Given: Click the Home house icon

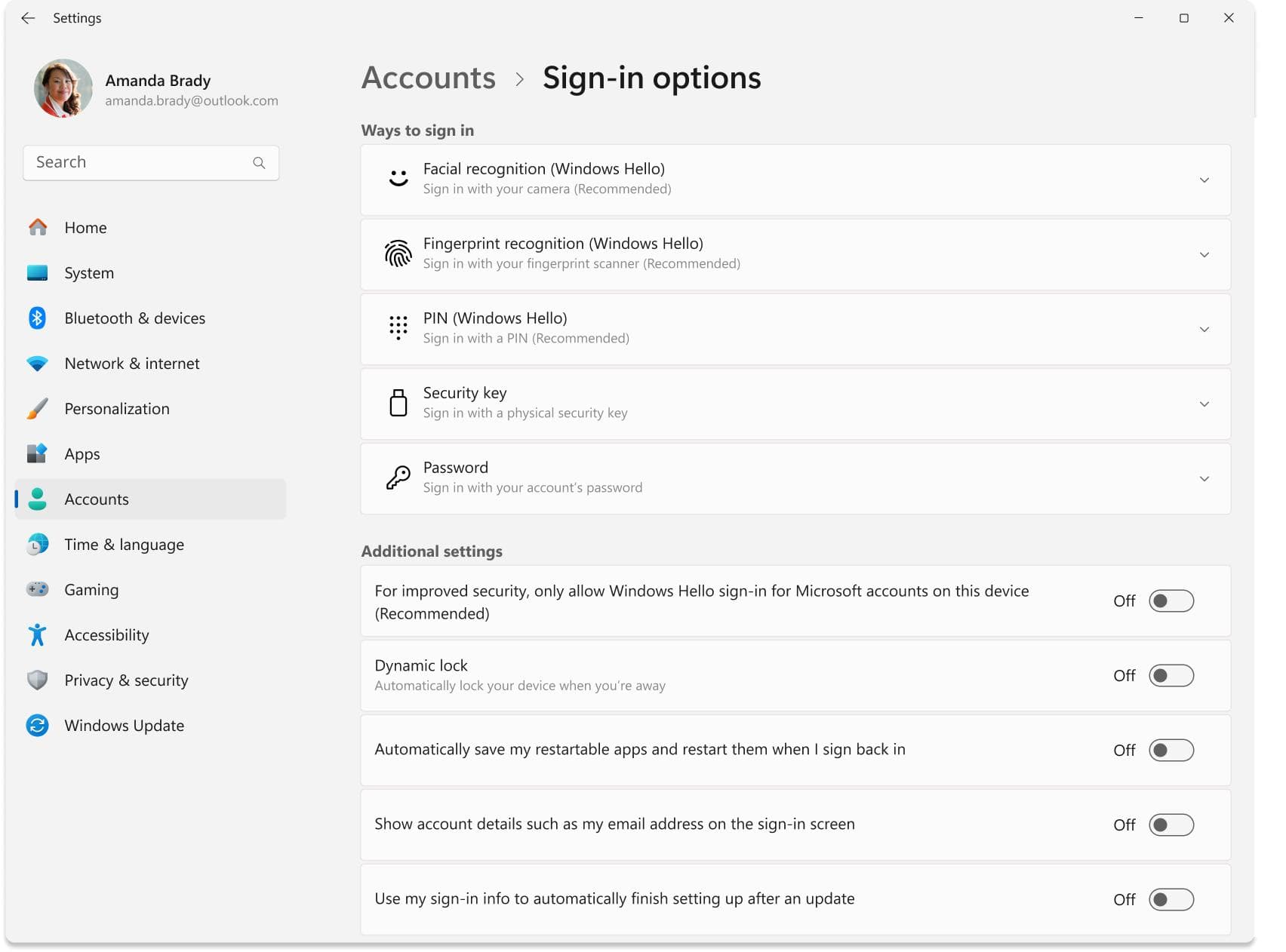Looking at the screenshot, I should 38,227.
